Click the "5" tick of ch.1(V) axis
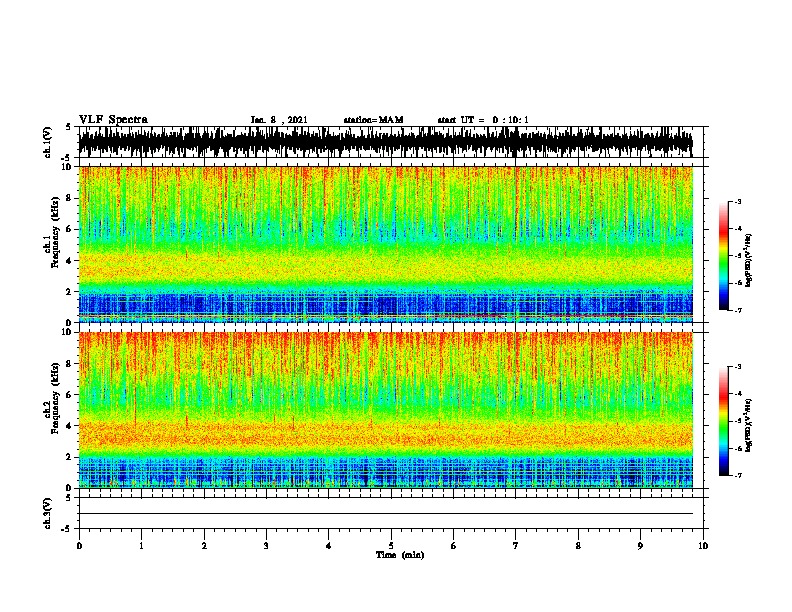 [68, 127]
